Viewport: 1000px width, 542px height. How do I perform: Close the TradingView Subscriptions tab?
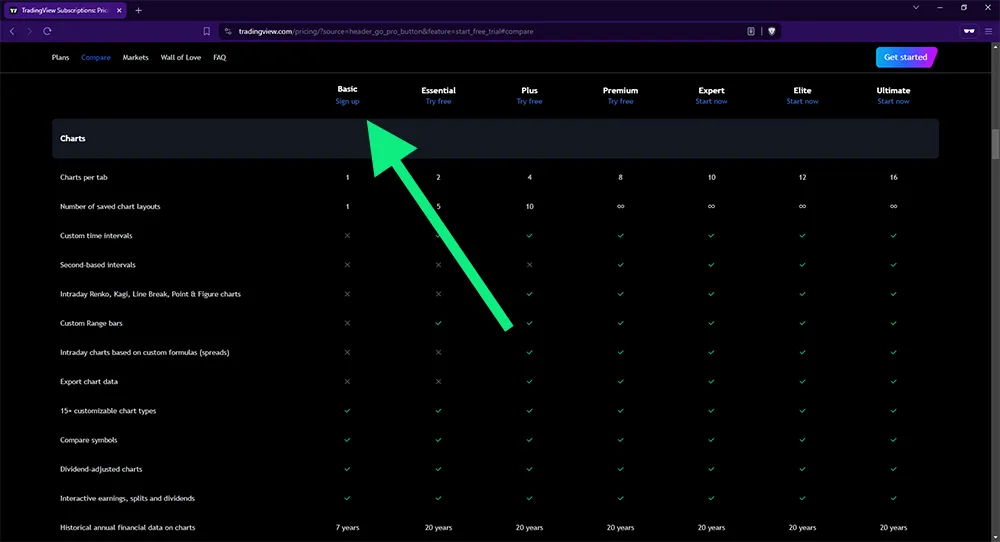coord(119,10)
